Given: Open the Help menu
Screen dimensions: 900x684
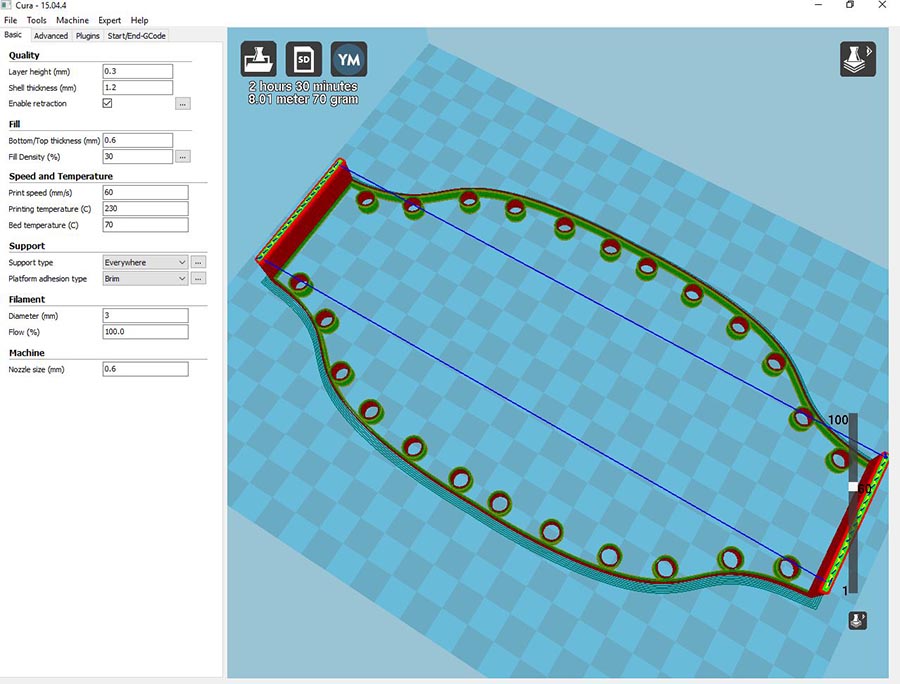Looking at the screenshot, I should pyautogui.click(x=139, y=20).
